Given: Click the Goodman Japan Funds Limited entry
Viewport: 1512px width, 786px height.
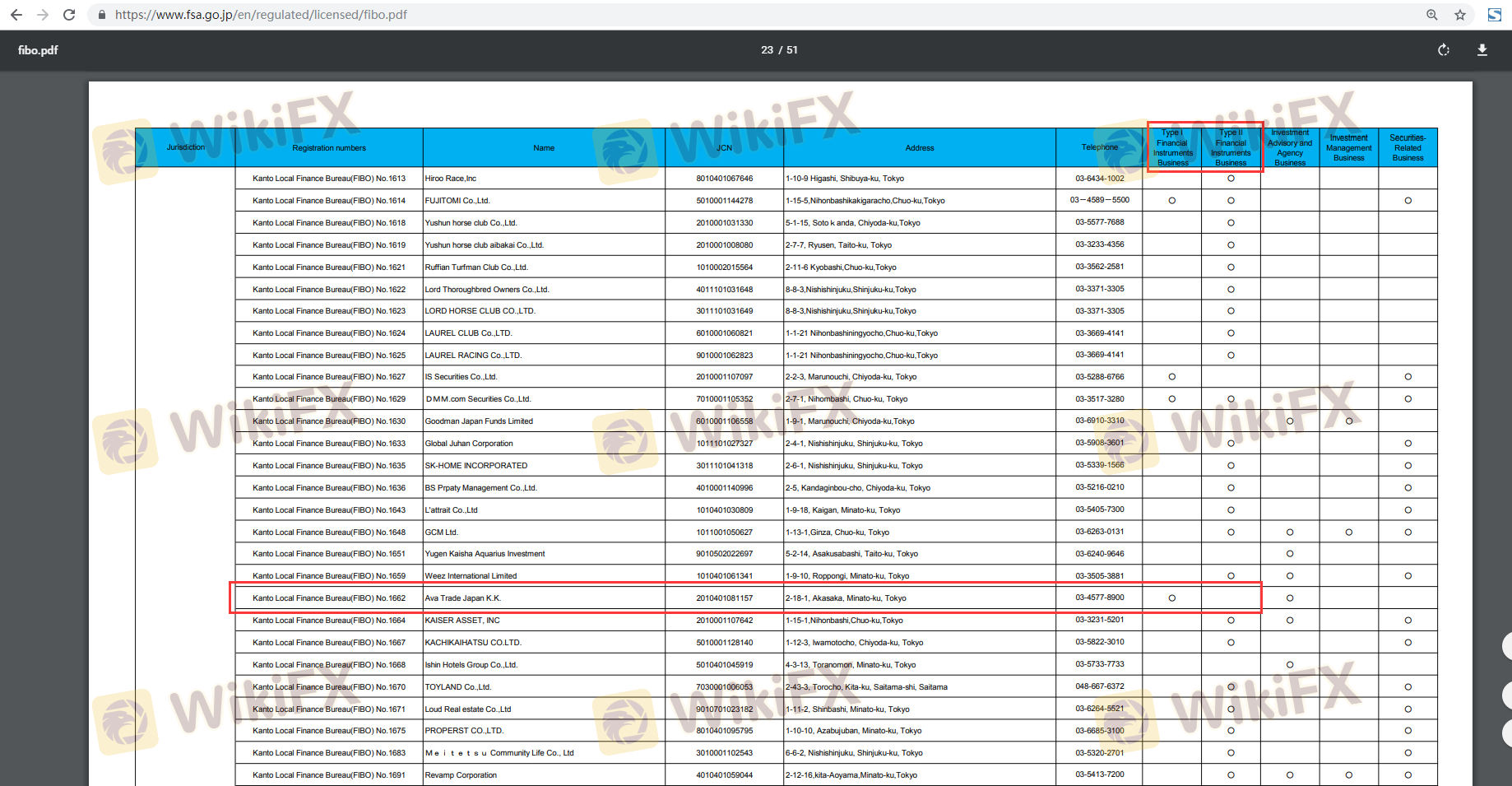Looking at the screenshot, I should click(x=479, y=421).
